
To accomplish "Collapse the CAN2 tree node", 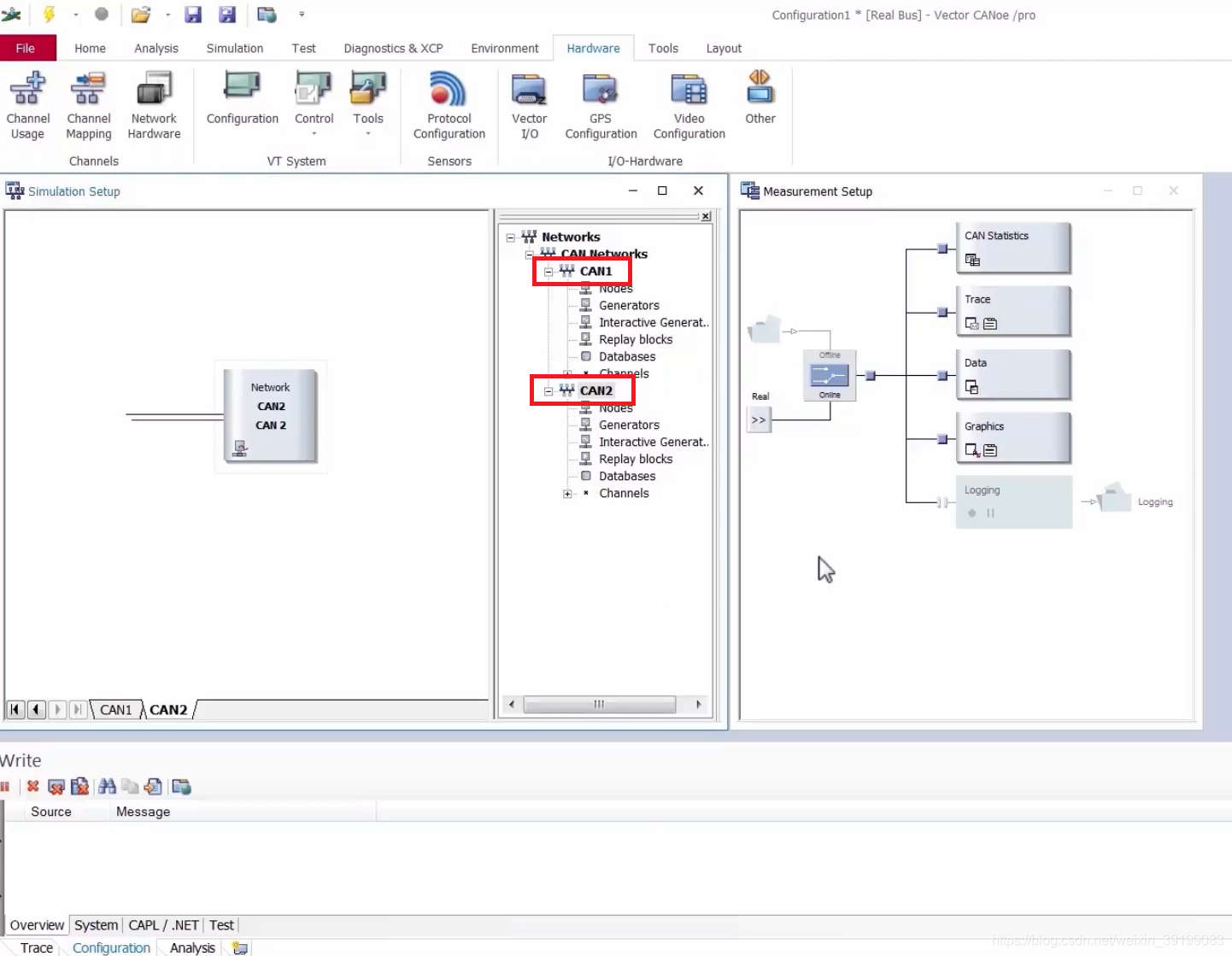I will click(549, 391).
